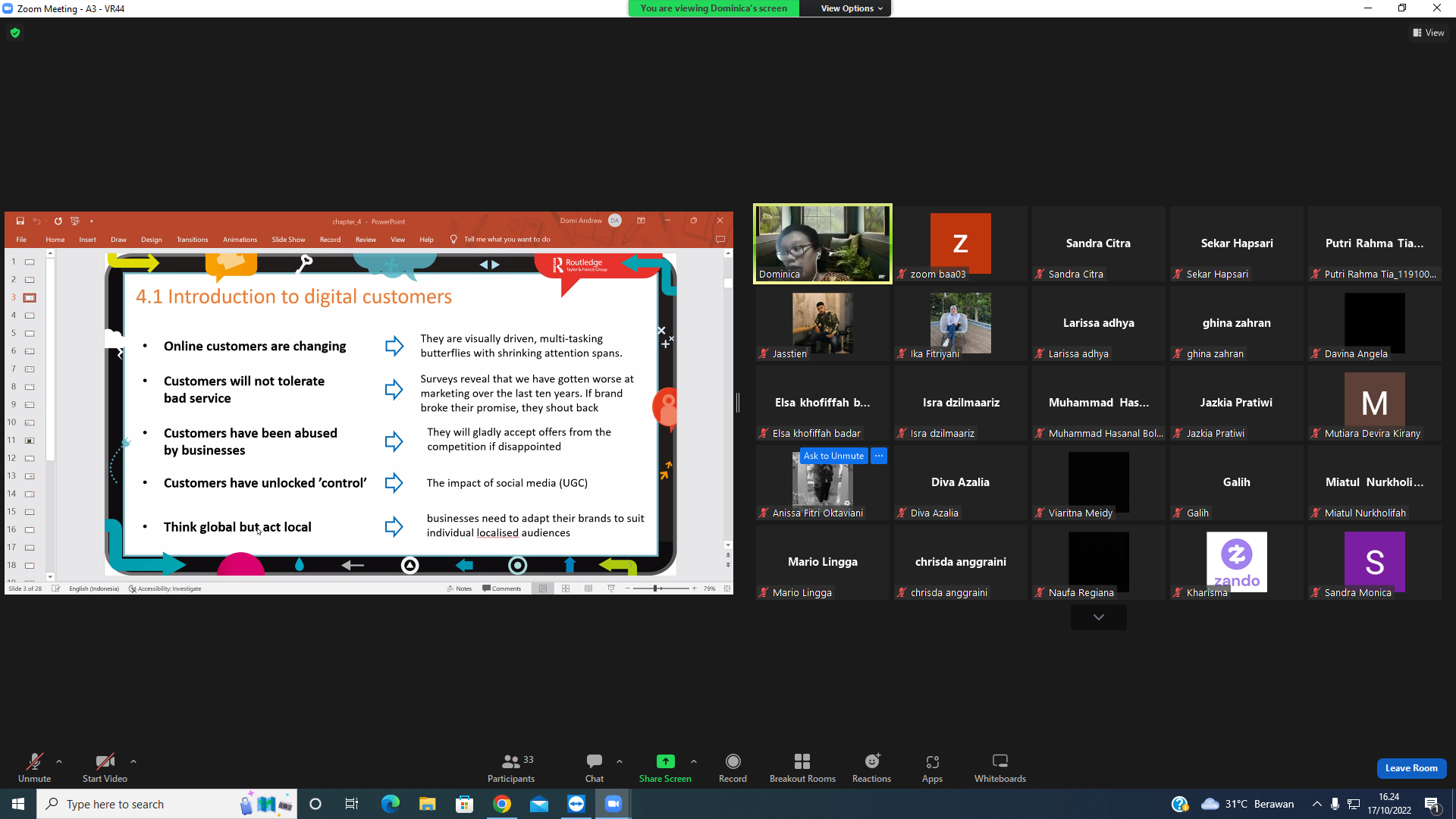Toggle the Zoom View layout button
This screenshot has width=1456, height=819.
(1429, 33)
